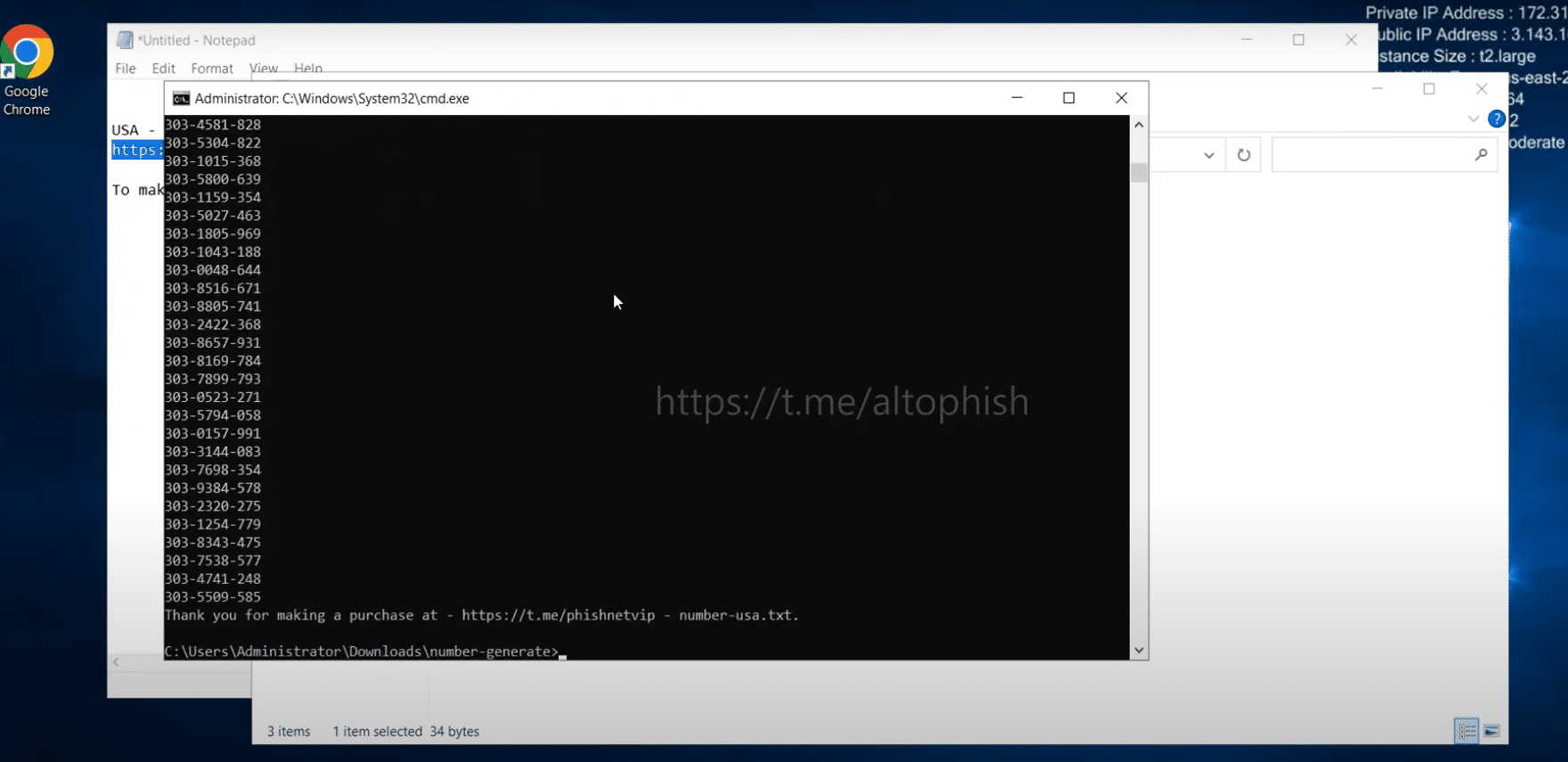Click number 303-5800-639 in cmd output
Image resolution: width=1568 pixels, height=762 pixels.
click(213, 179)
